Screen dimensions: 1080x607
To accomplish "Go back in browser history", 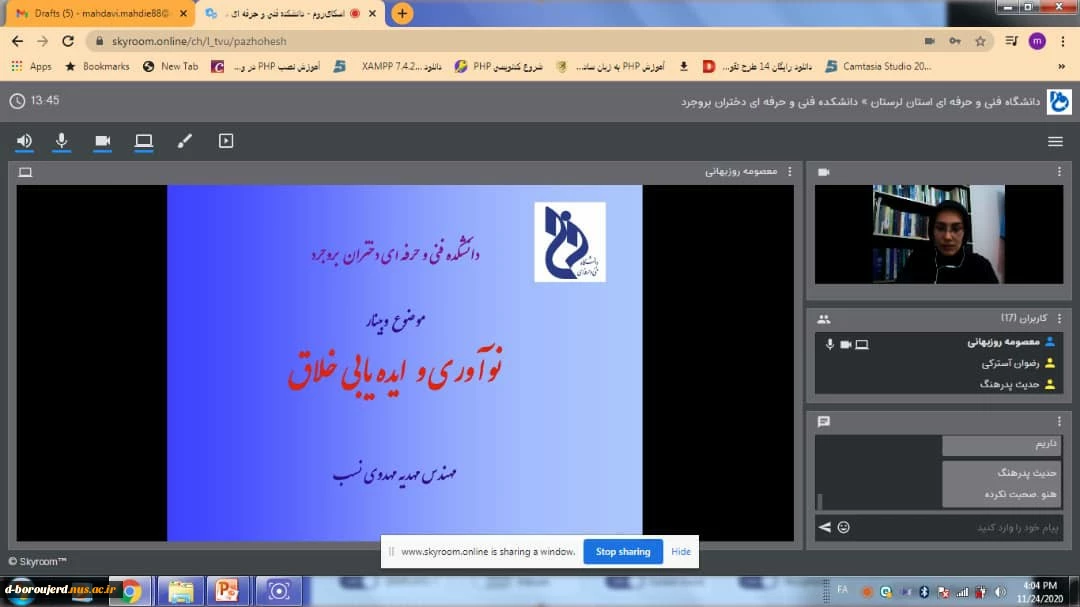I will (17, 41).
